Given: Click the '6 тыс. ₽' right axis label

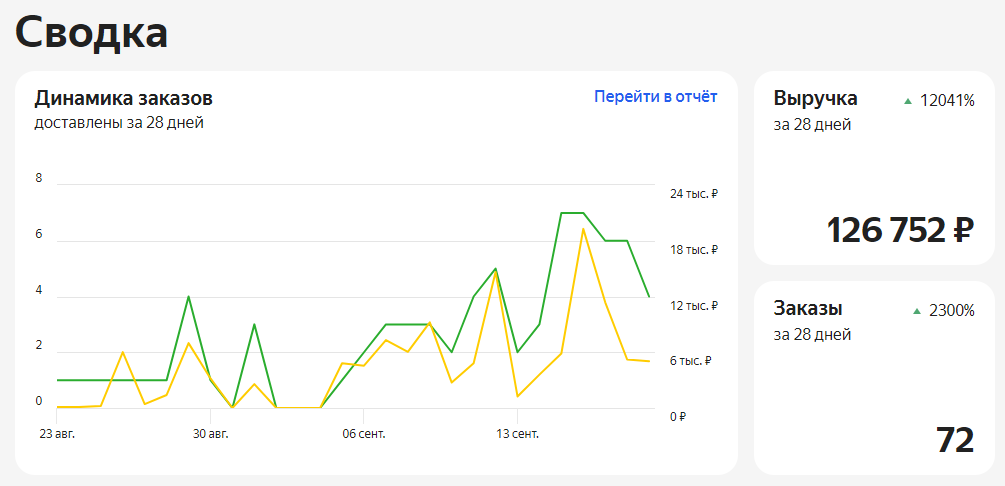Looking at the screenshot, I should point(691,361).
